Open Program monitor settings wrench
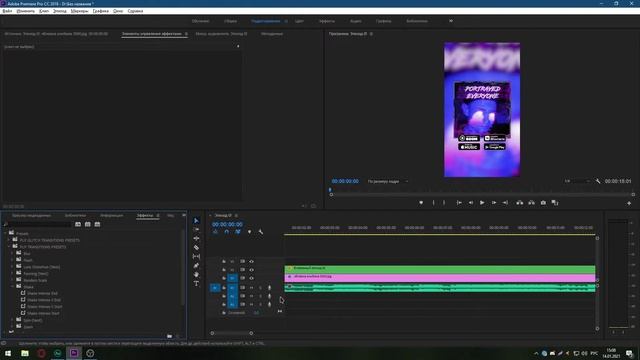Image resolution: width=640 pixels, height=360 pixels. pos(598,181)
